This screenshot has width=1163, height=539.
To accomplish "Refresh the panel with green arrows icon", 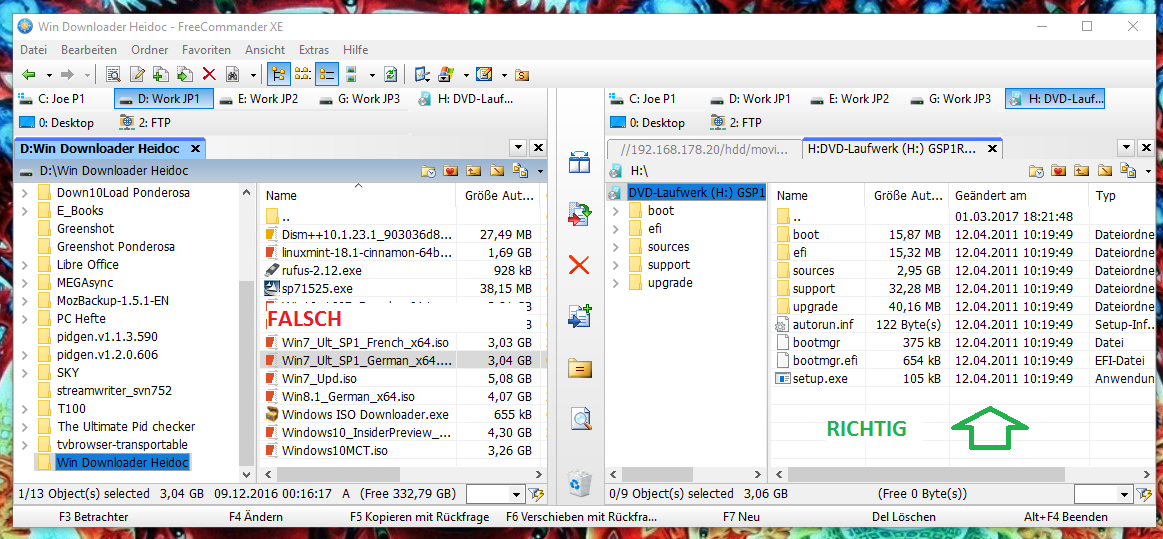I will point(390,74).
